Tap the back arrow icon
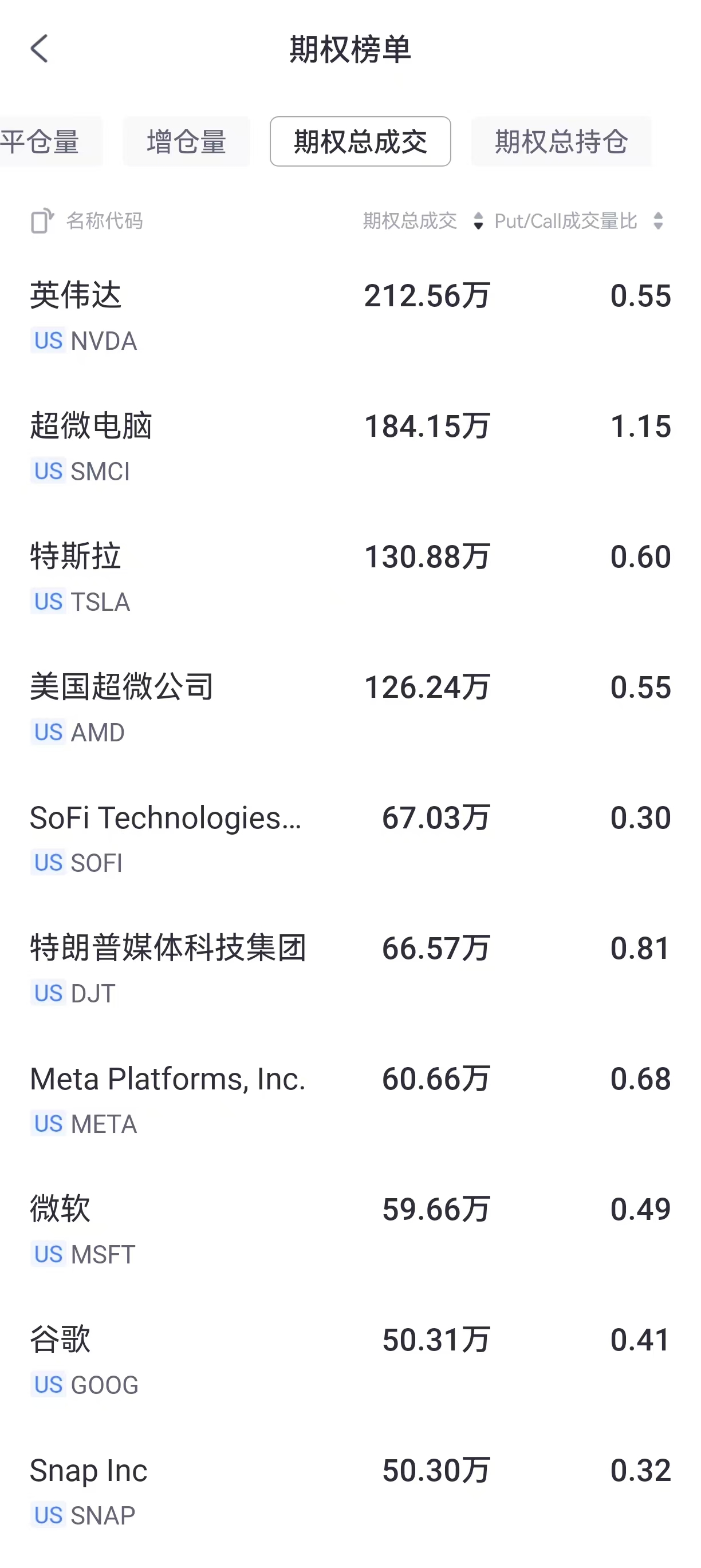This screenshot has height=1568, width=701. click(40, 49)
